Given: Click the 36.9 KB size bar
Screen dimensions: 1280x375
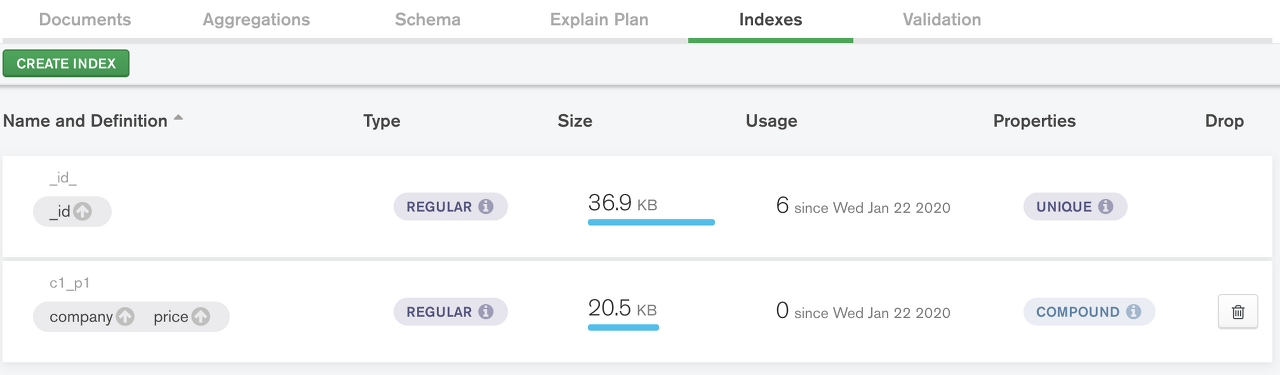Looking at the screenshot, I should 651,222.
